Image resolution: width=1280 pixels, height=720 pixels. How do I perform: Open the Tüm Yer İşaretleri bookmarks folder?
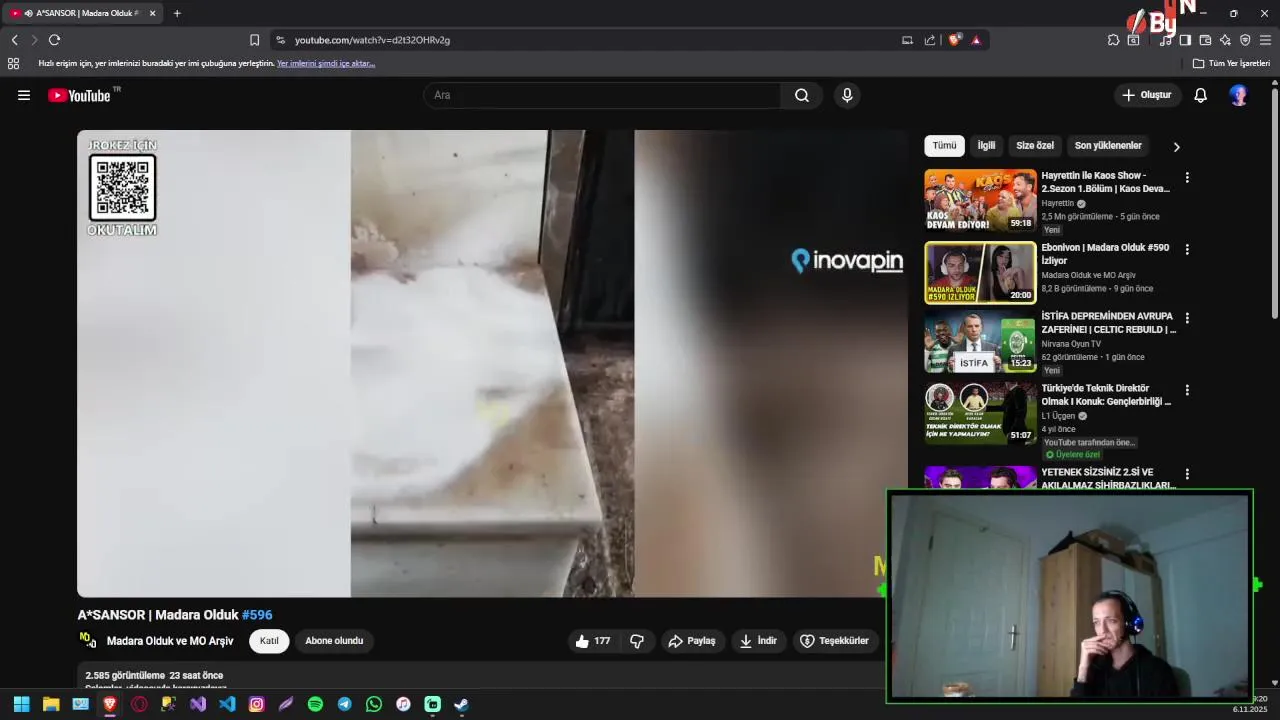point(1232,63)
